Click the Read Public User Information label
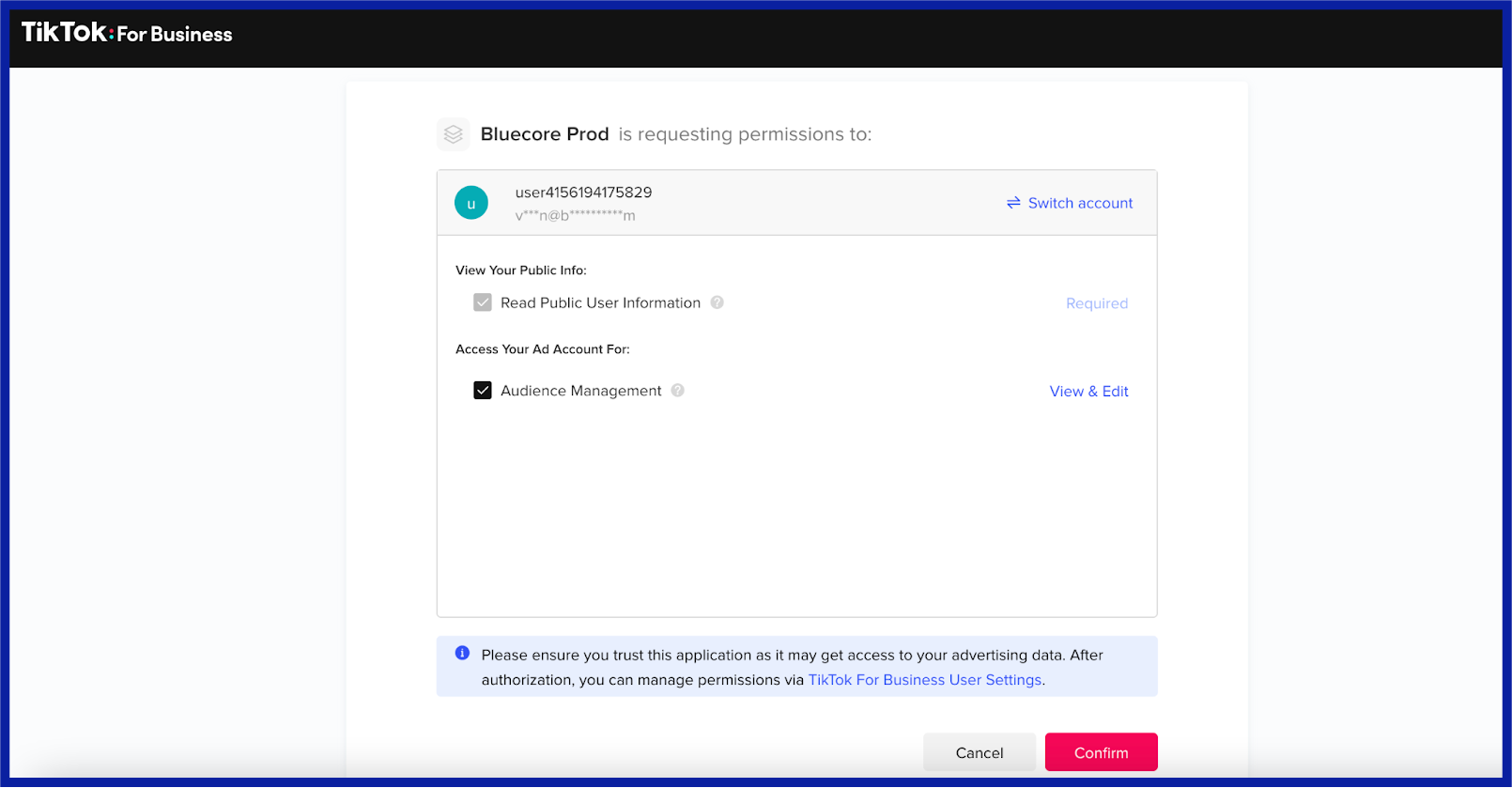Screen dimensions: 1512x788 (600, 302)
